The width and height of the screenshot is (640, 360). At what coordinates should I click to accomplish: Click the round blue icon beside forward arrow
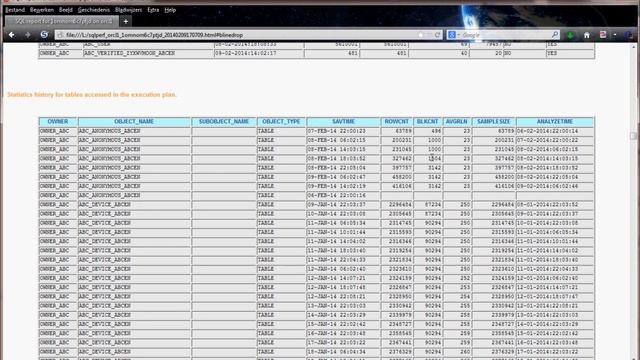click(x=44, y=35)
